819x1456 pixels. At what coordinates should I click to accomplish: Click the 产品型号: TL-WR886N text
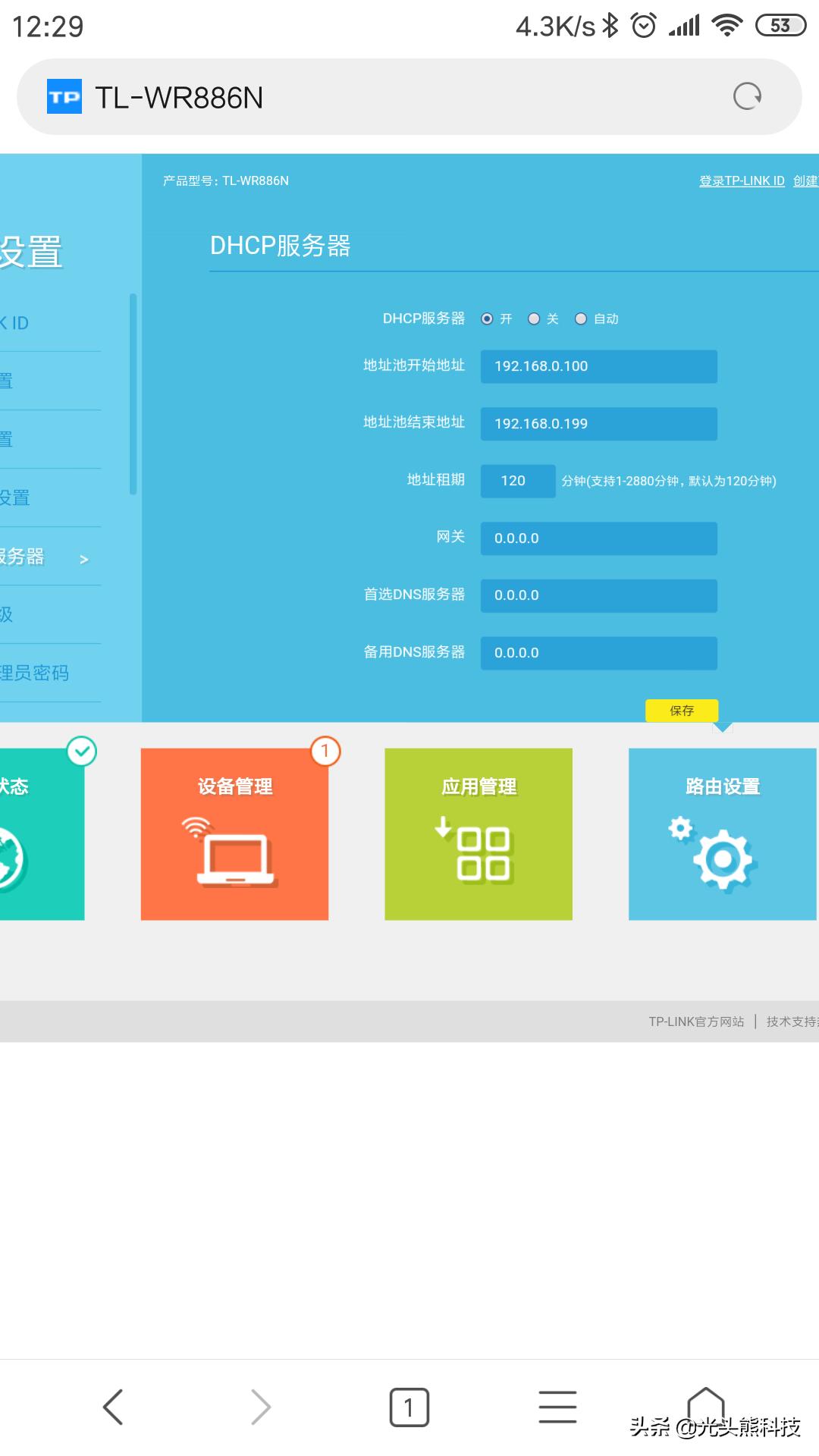pyautogui.click(x=226, y=180)
